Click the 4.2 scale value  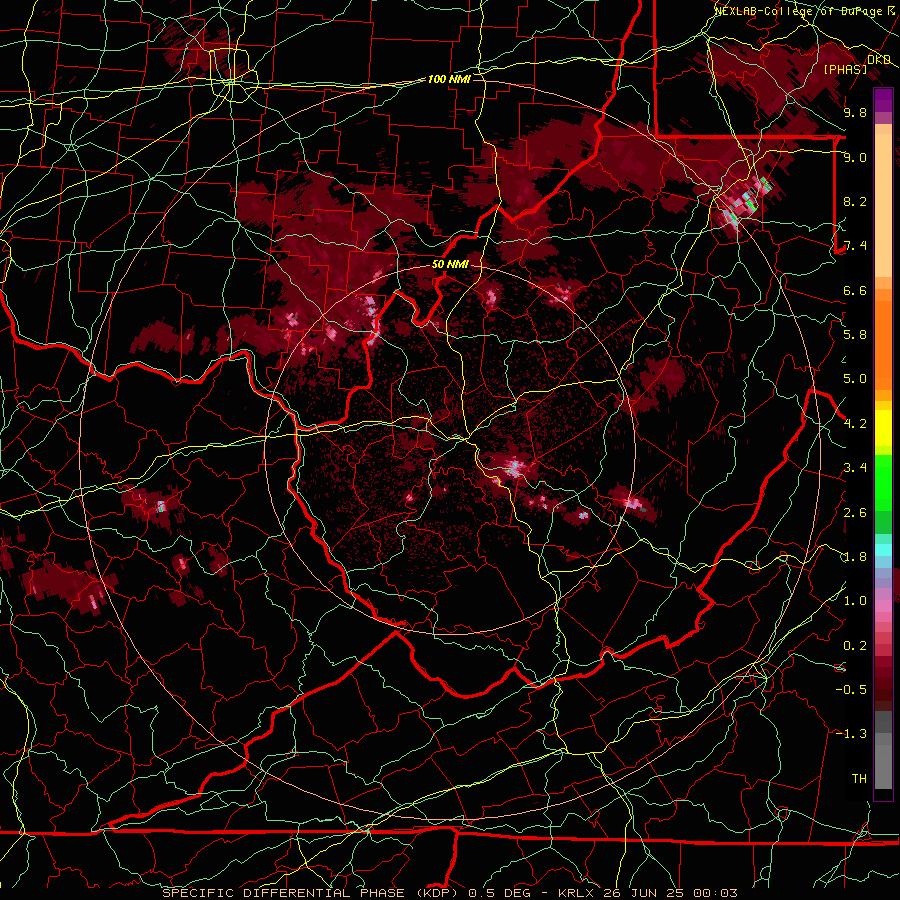855,424
